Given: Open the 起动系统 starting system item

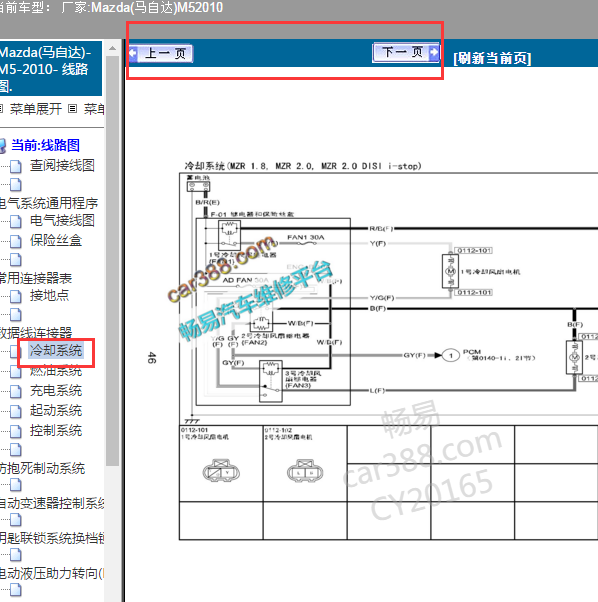Looking at the screenshot, I should [x=56, y=410].
